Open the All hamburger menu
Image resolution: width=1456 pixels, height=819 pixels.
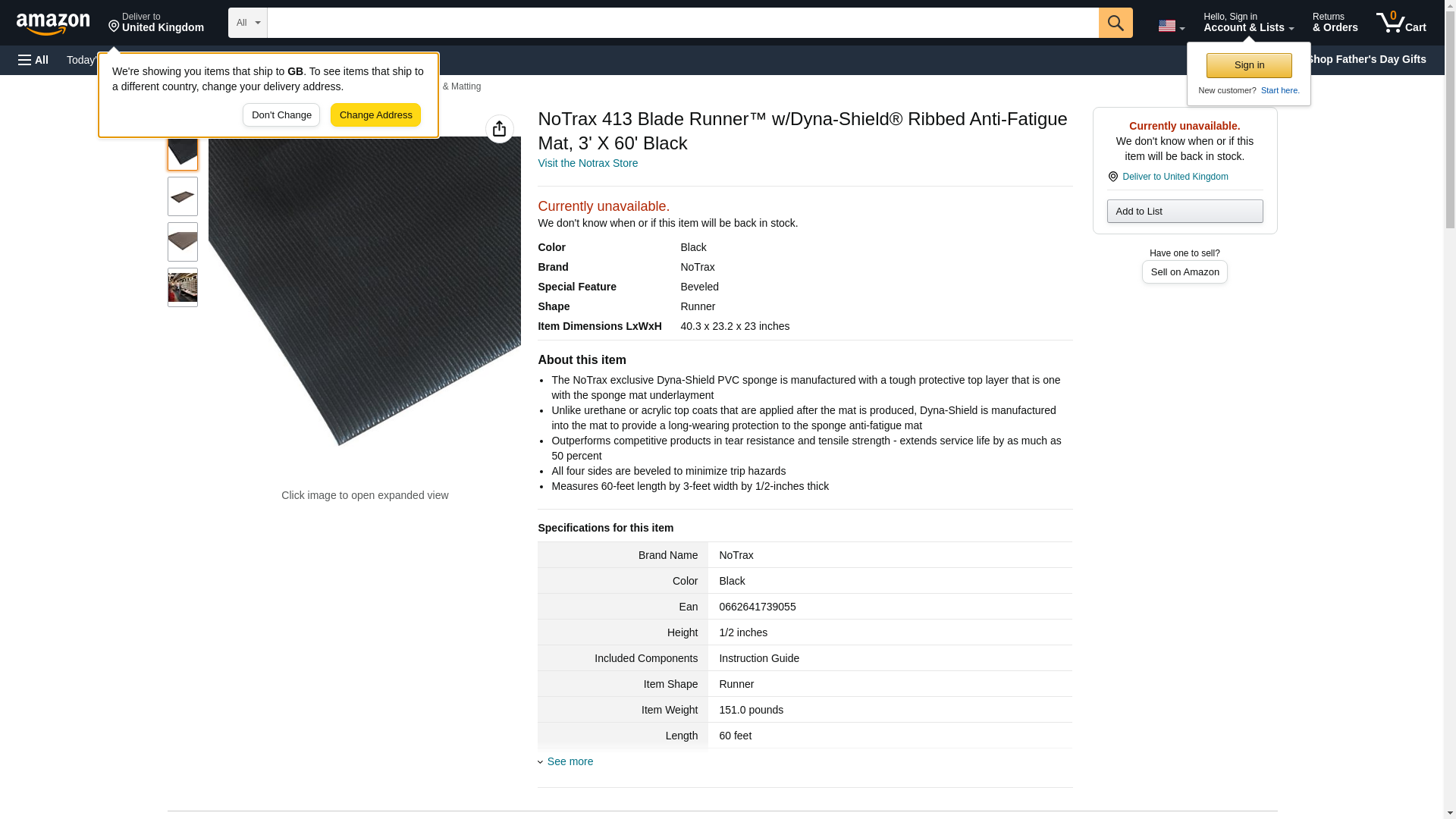33,60
